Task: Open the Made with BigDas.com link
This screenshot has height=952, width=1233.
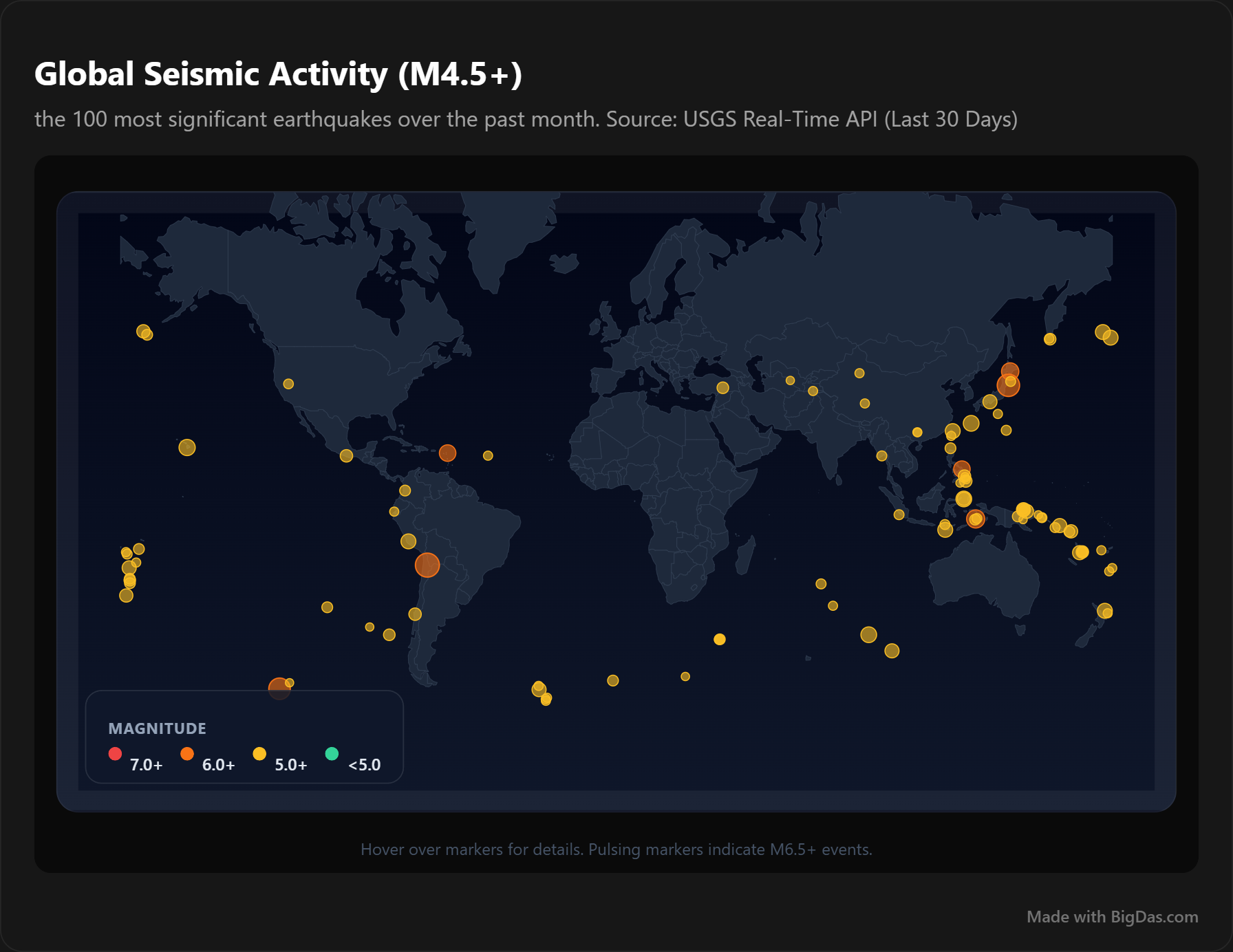Action: (x=1112, y=916)
